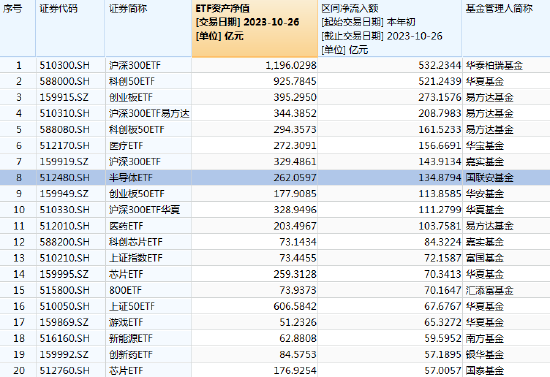The height and width of the screenshot is (377, 550).
Task: Select net asset value 176.9254
Action: click(295, 371)
